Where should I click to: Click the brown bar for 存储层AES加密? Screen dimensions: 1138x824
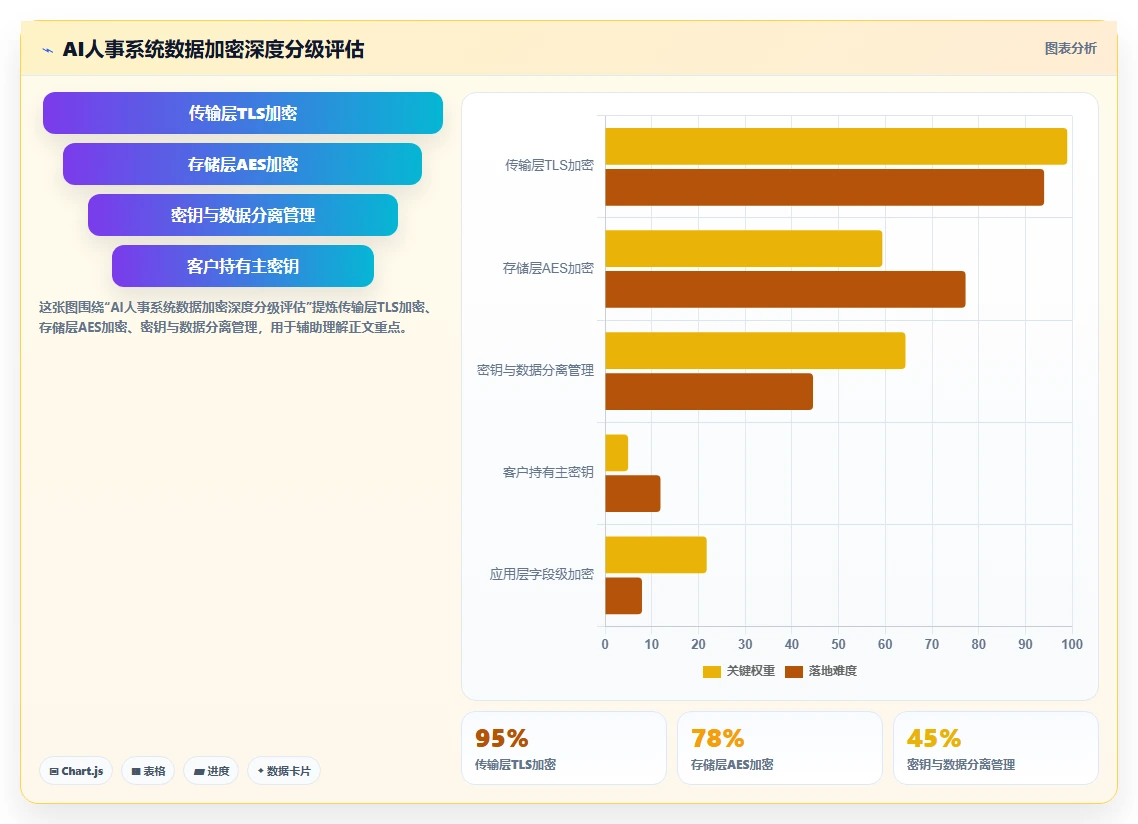tap(785, 289)
